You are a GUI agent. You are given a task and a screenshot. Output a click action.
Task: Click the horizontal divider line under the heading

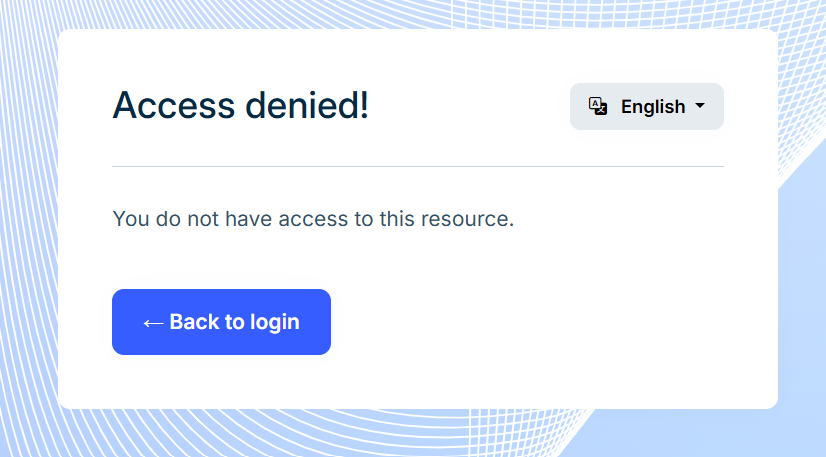[x=418, y=166]
